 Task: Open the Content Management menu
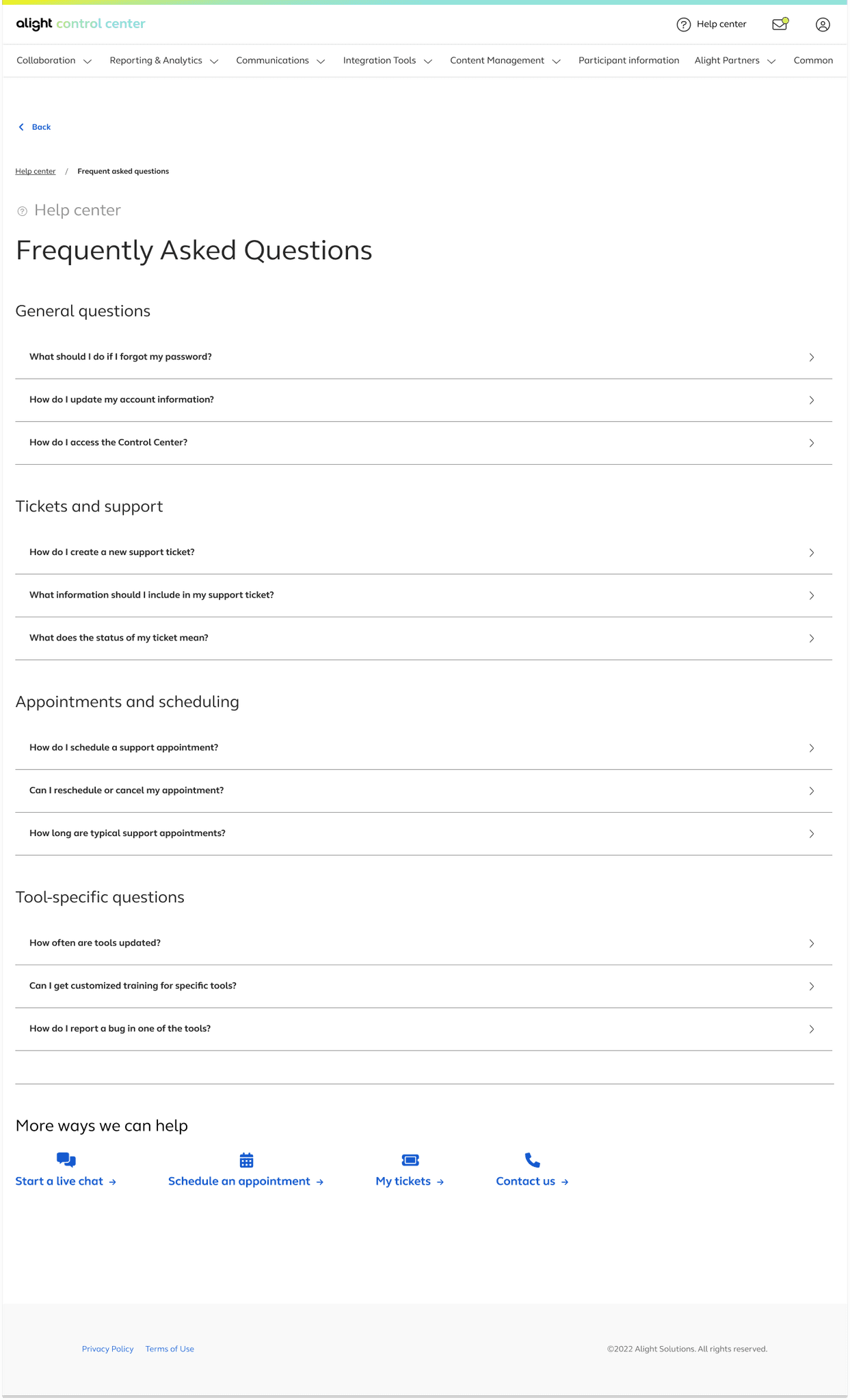505,61
